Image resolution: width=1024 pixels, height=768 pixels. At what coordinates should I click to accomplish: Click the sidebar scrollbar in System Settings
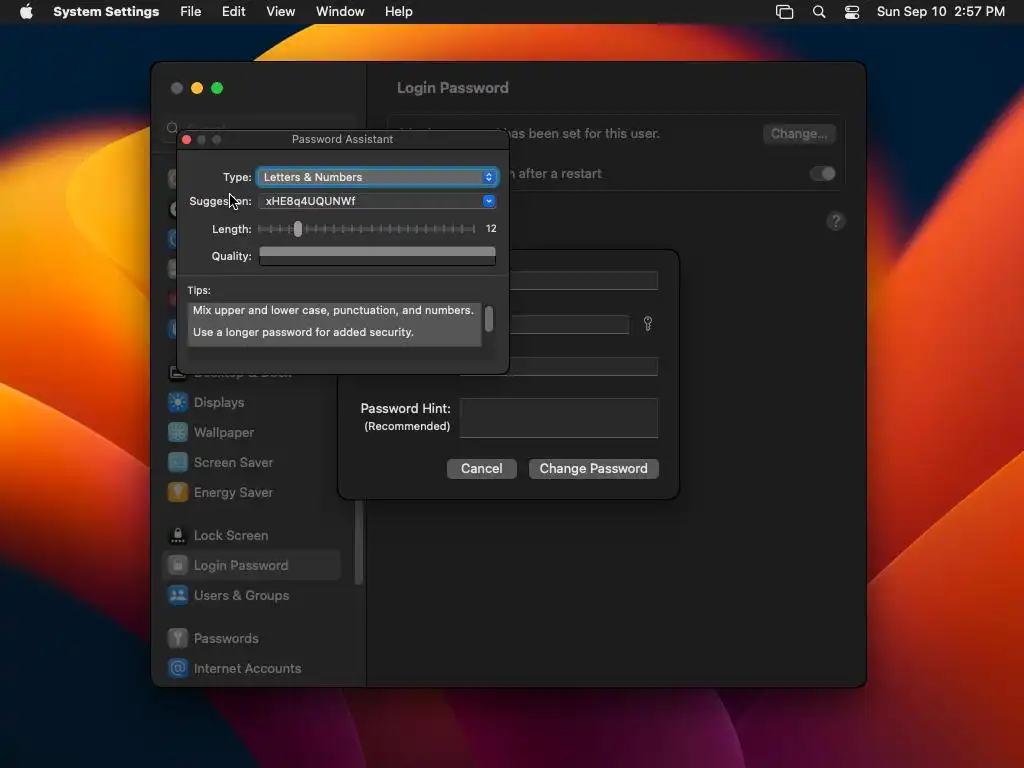[358, 542]
